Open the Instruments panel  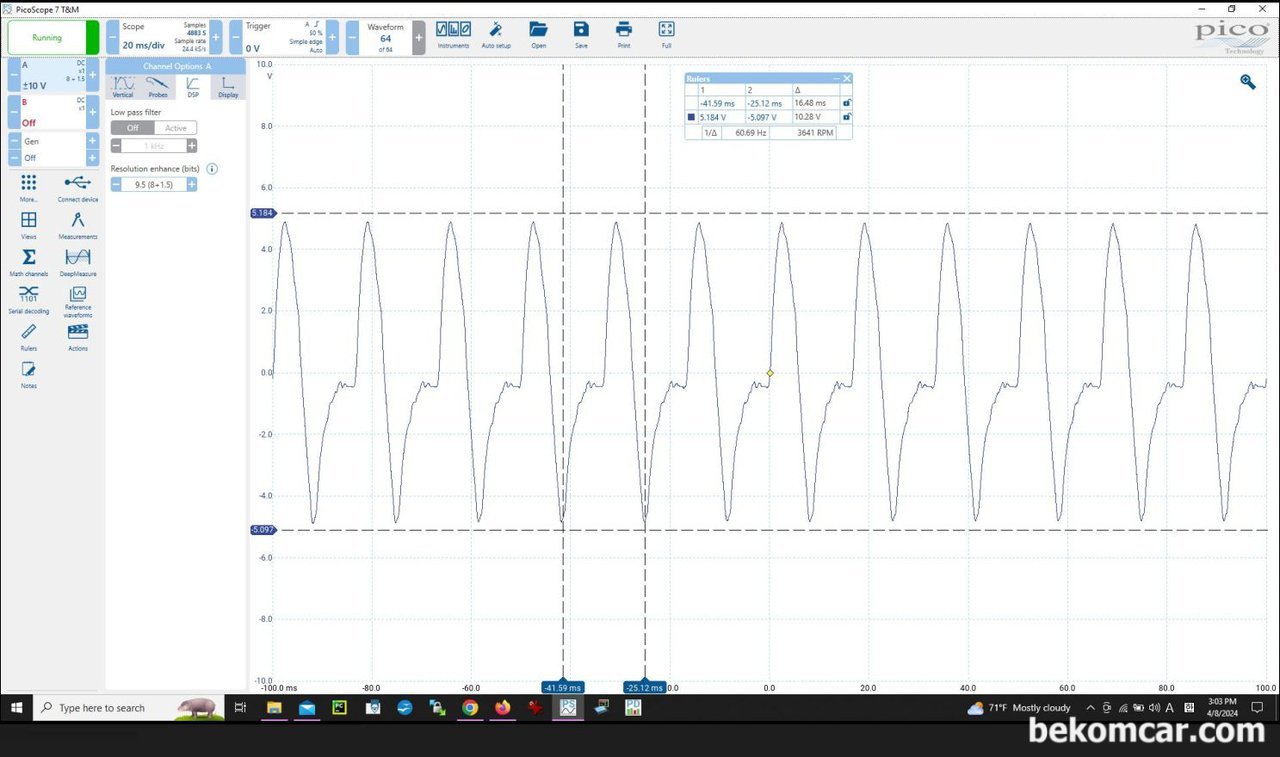453,35
